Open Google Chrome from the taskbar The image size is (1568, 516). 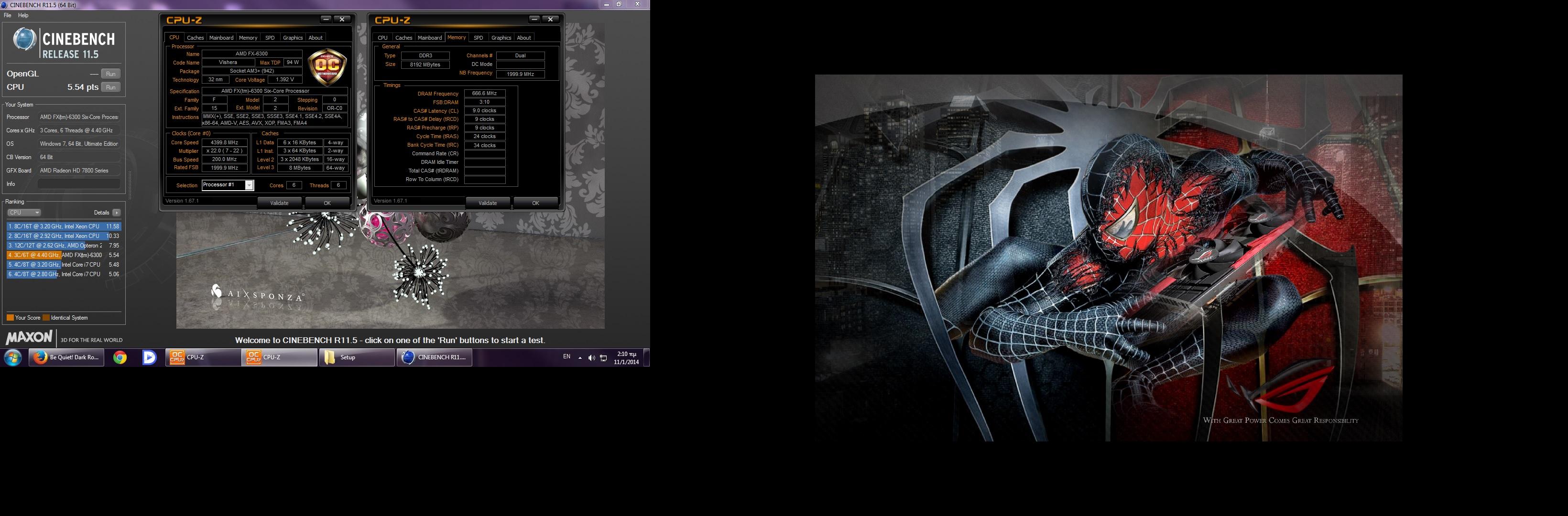point(120,357)
